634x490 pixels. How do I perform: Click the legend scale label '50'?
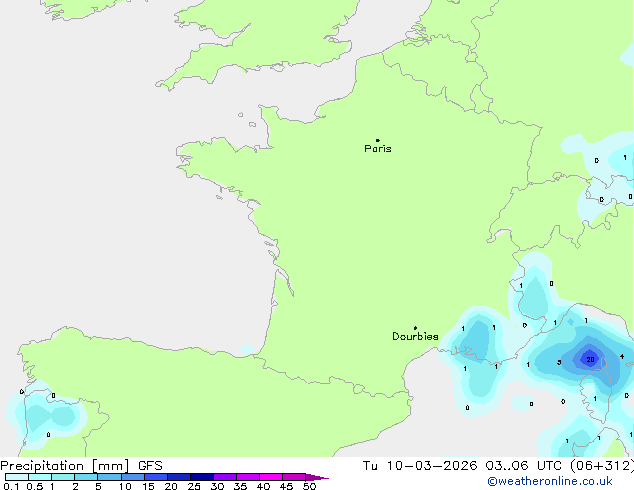click(309, 486)
